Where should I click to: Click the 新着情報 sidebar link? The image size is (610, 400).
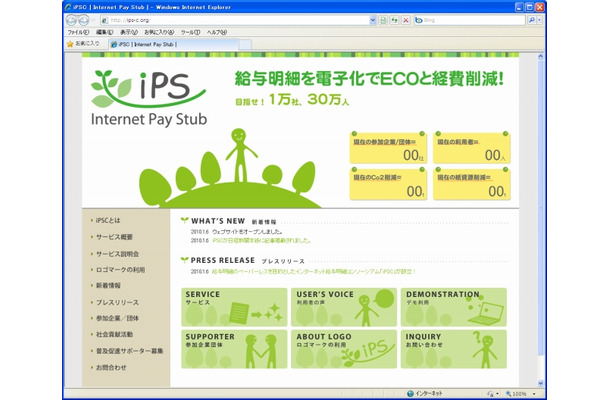[108, 286]
